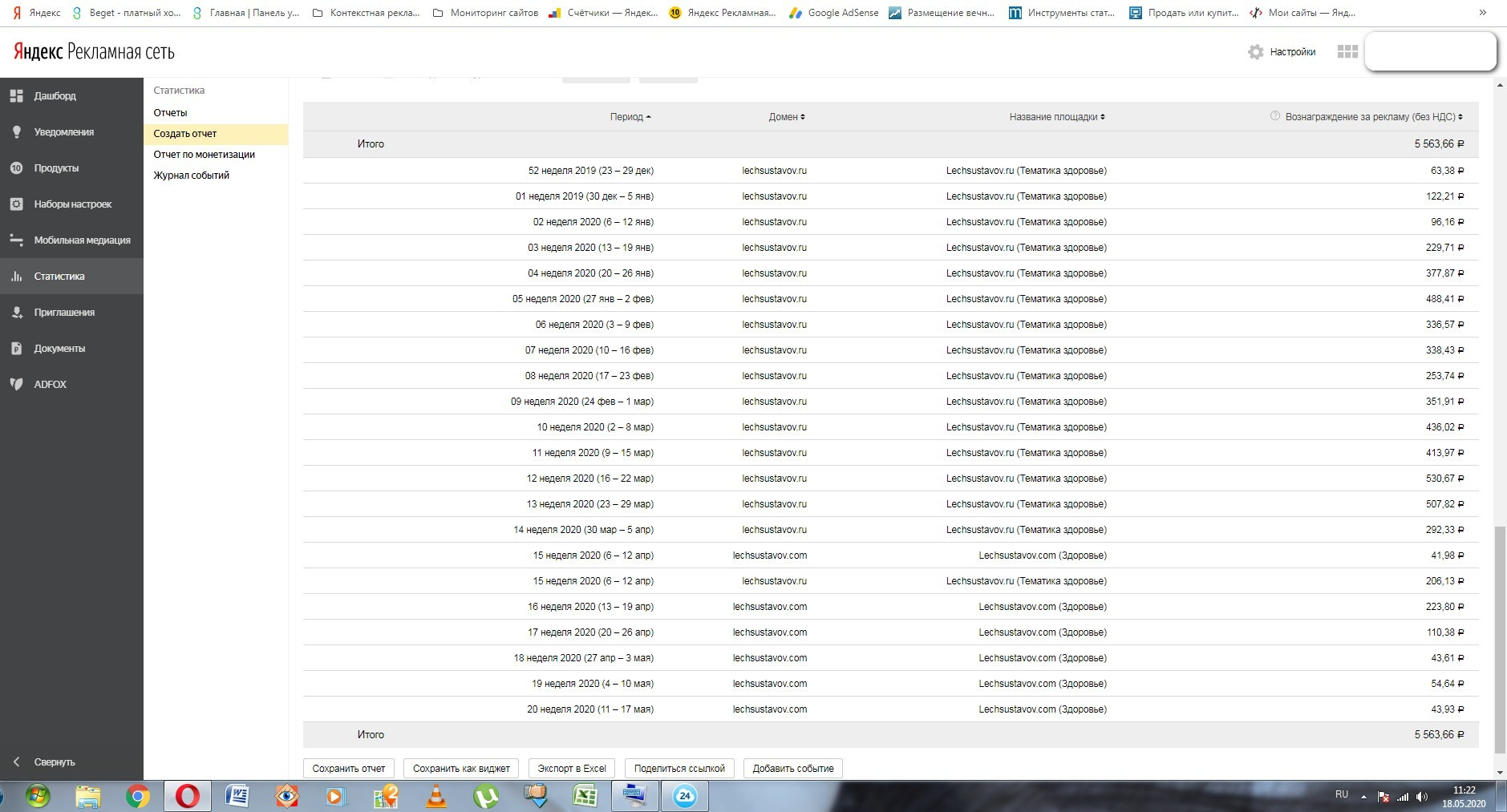Image resolution: width=1507 pixels, height=812 pixels.
Task: Select Создать отчет in the submenu
Action: pos(185,134)
